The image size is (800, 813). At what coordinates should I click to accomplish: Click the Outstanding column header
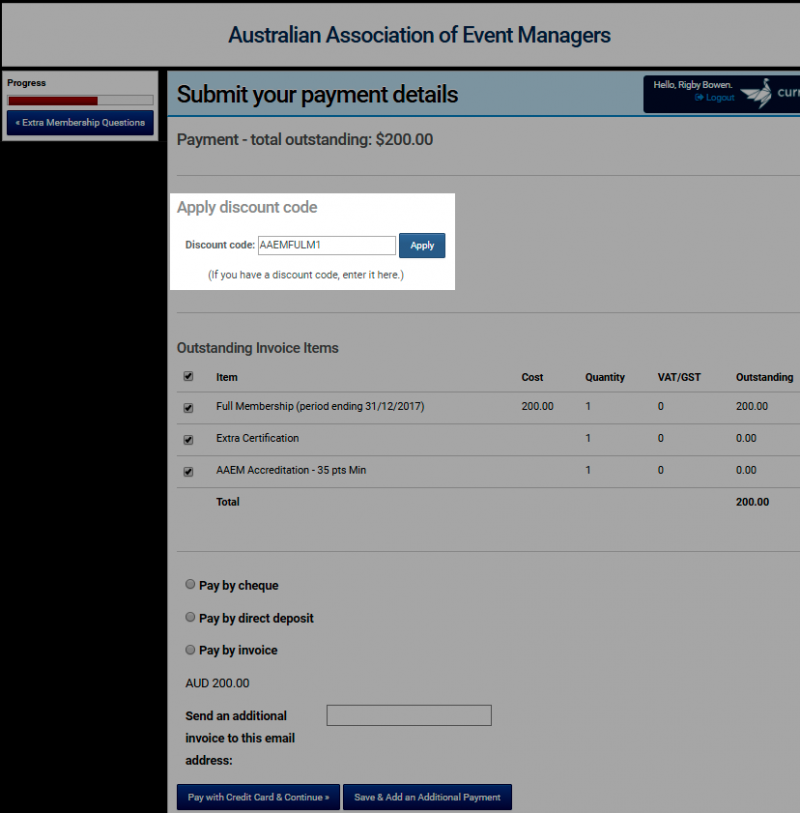click(x=764, y=377)
